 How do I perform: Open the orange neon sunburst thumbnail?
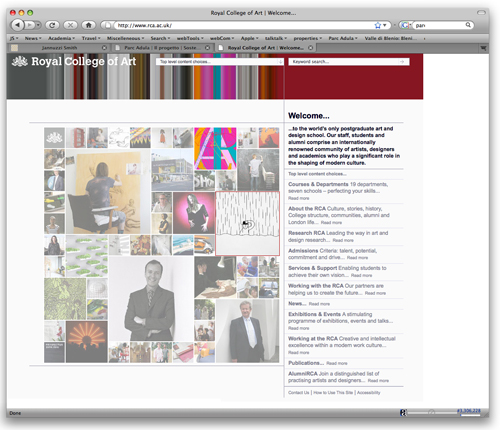[x=87, y=342]
